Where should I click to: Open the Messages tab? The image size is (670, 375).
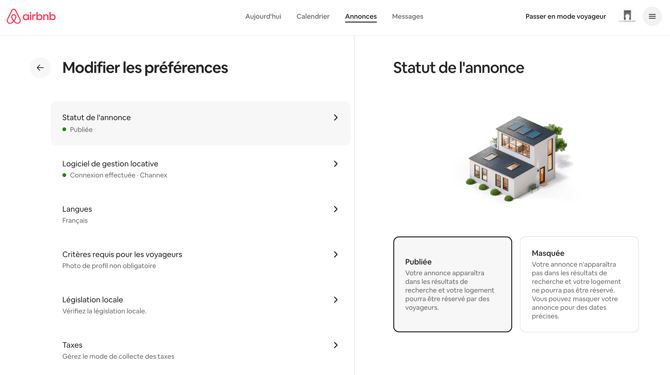click(x=408, y=17)
